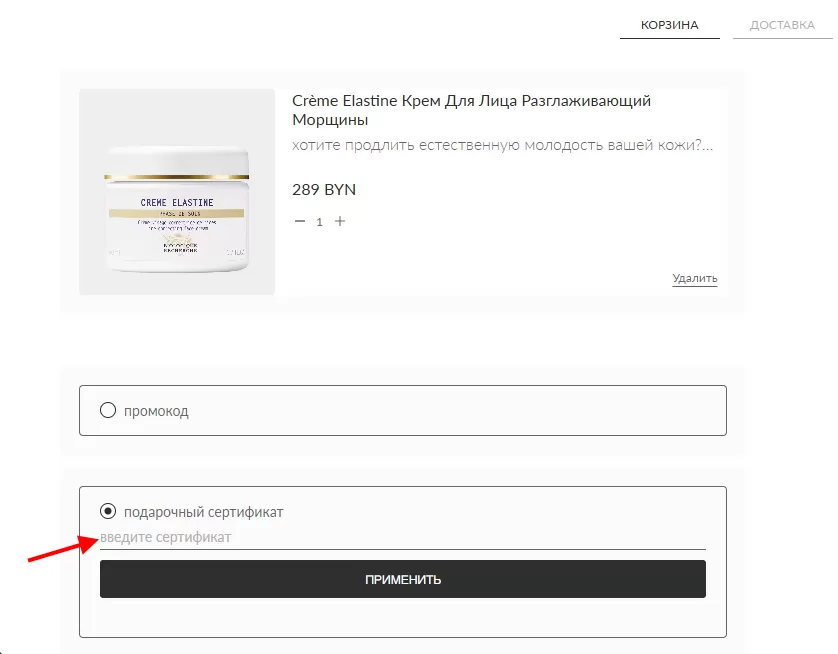Click the red arrow annotation
The width and height of the screenshot is (838, 654).
63,548
